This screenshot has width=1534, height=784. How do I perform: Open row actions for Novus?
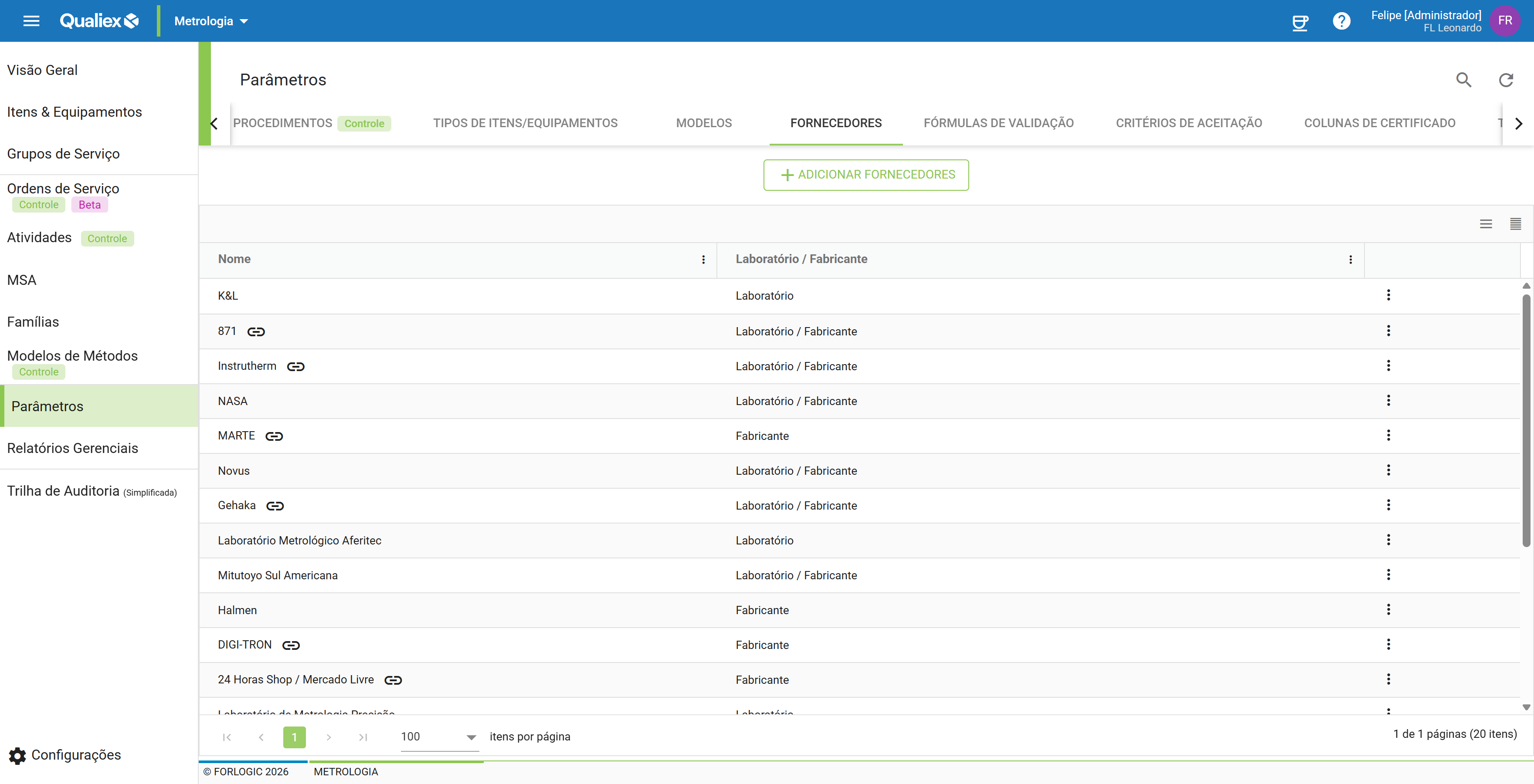(1388, 470)
